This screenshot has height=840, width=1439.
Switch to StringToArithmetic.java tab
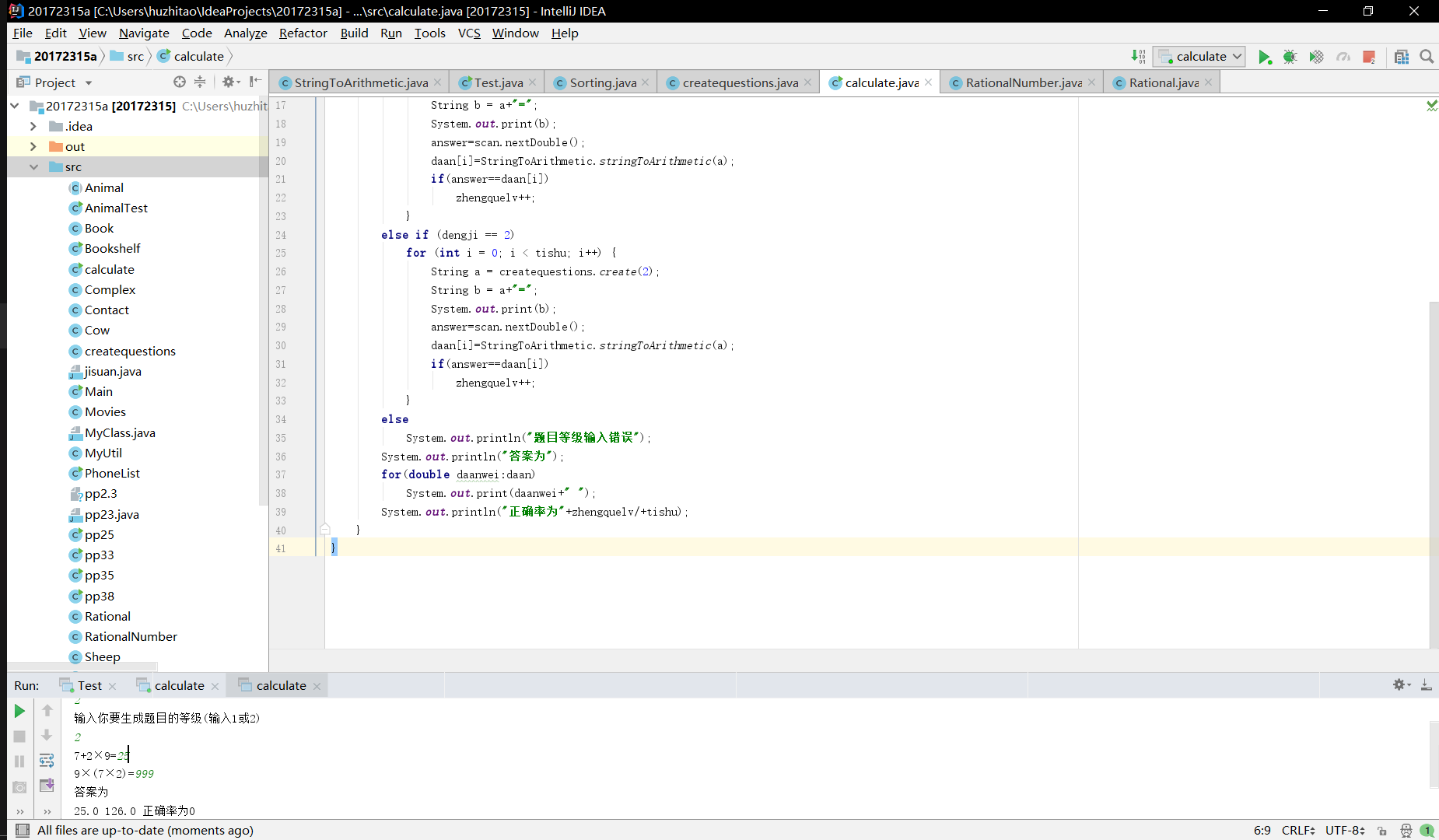[361, 82]
